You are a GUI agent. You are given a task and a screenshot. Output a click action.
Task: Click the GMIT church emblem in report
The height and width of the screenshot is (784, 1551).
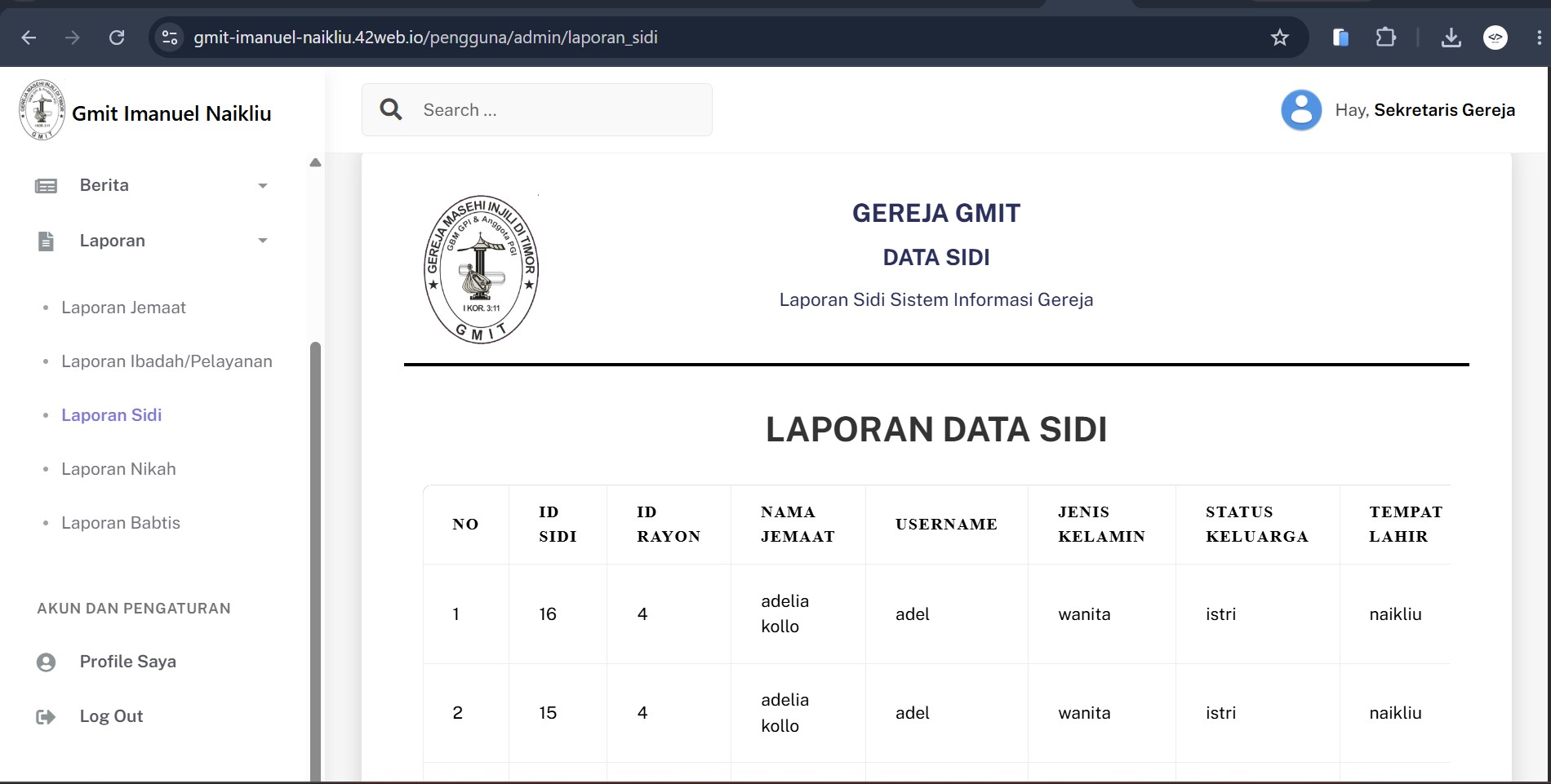tap(482, 269)
